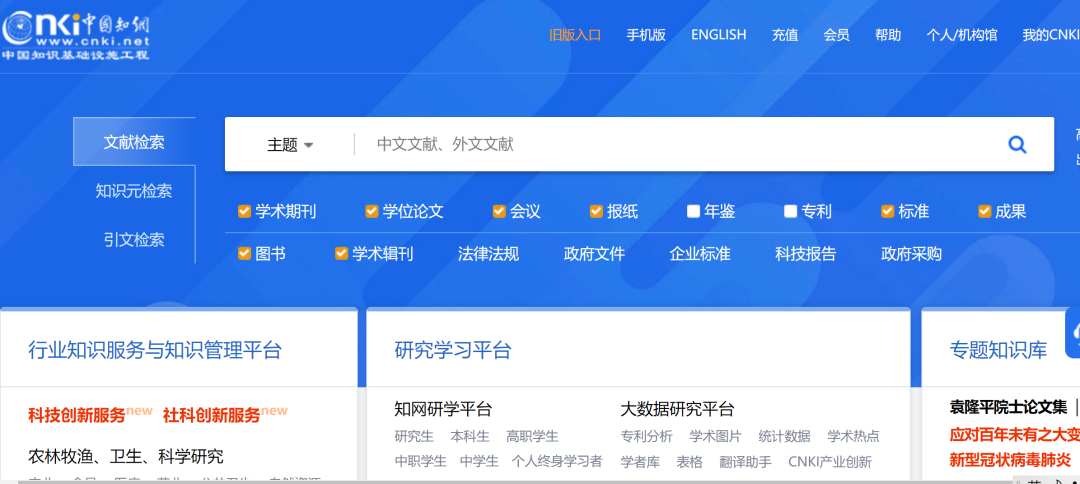This screenshot has height=484, width=1080.
Task: Open the 学术图片 link
Action: click(x=716, y=436)
